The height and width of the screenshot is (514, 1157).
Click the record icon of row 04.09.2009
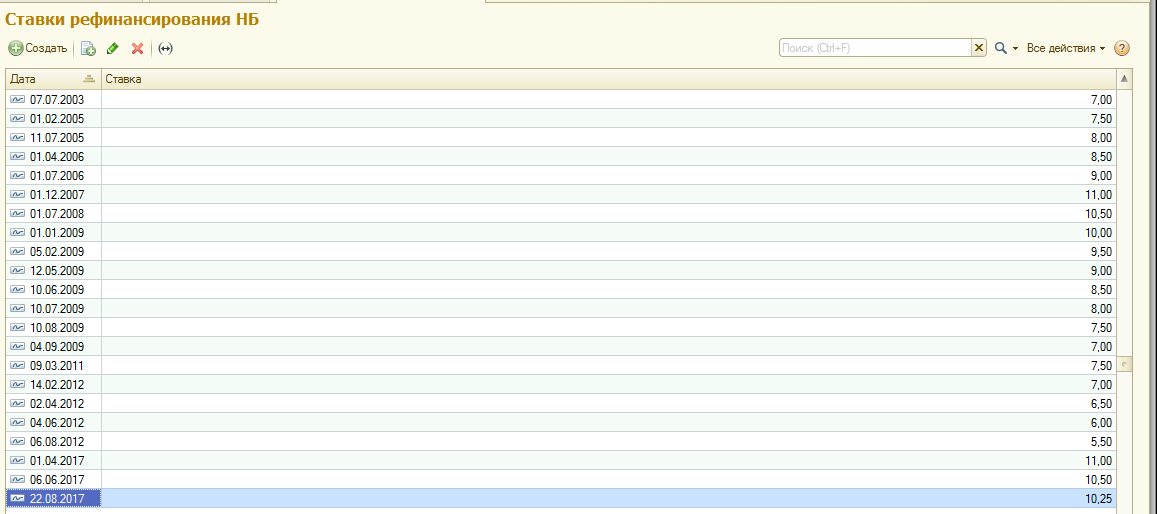(17, 347)
